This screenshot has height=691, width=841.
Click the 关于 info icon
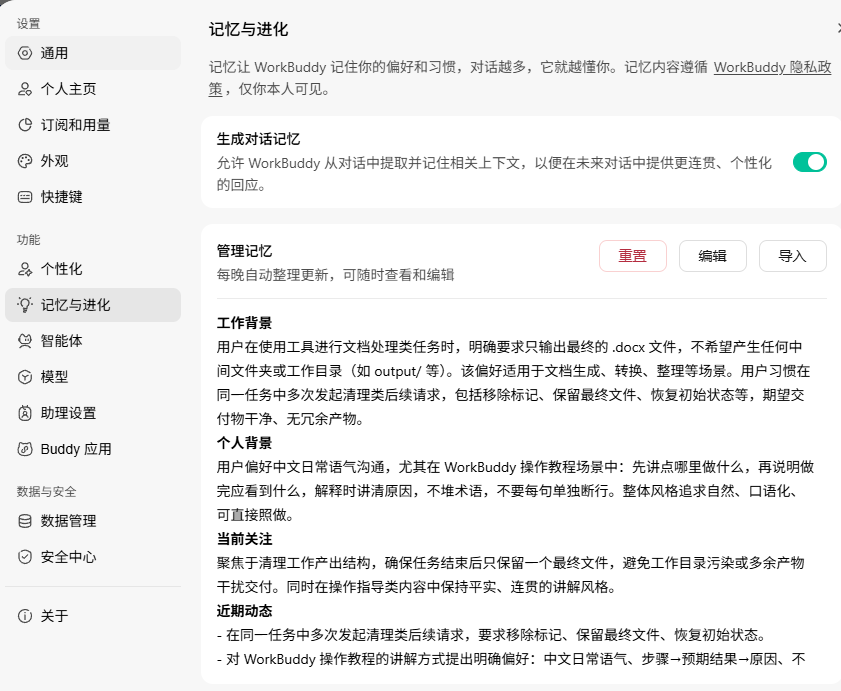click(x=25, y=616)
